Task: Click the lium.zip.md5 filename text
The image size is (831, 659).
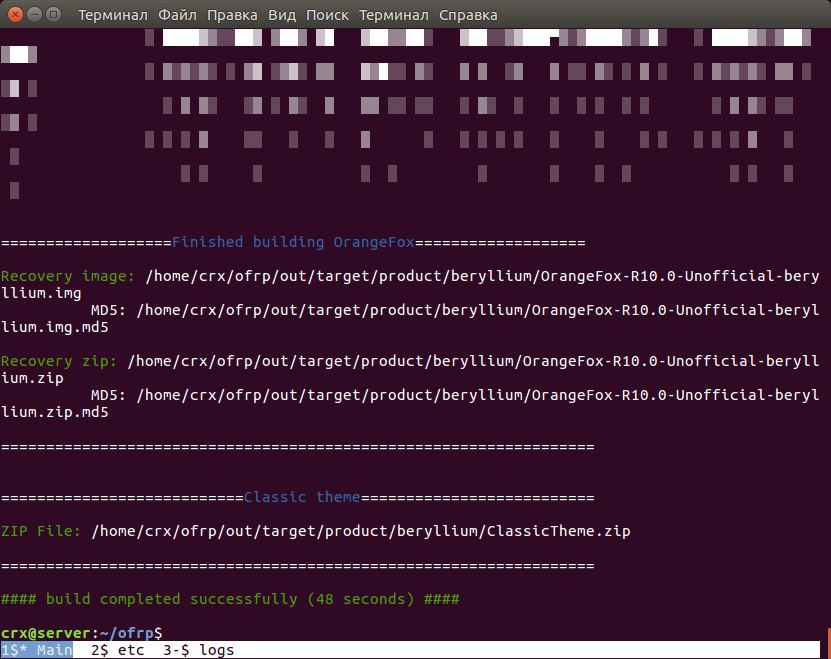Action: tap(55, 412)
